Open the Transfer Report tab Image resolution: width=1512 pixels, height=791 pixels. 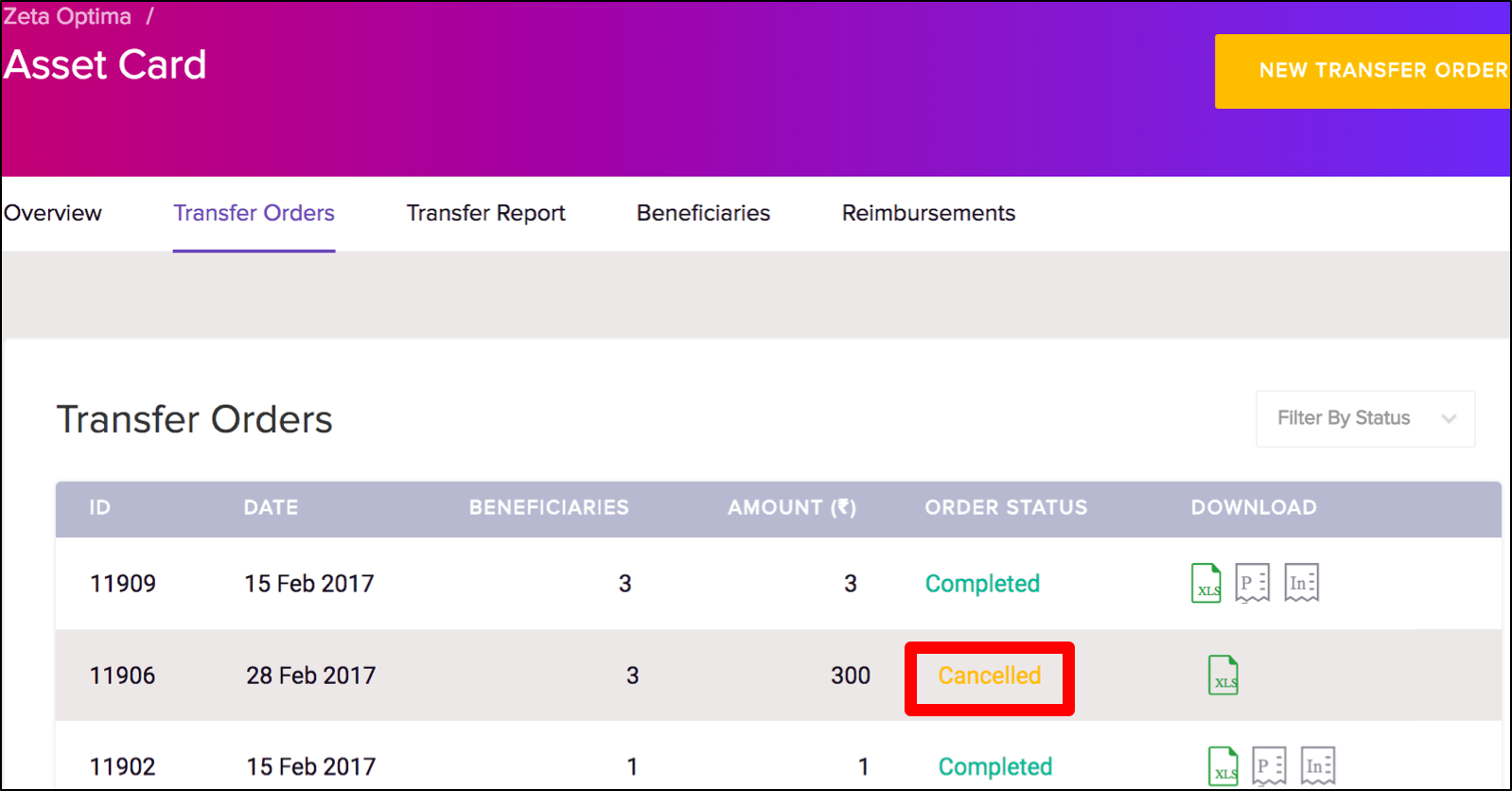click(x=486, y=213)
